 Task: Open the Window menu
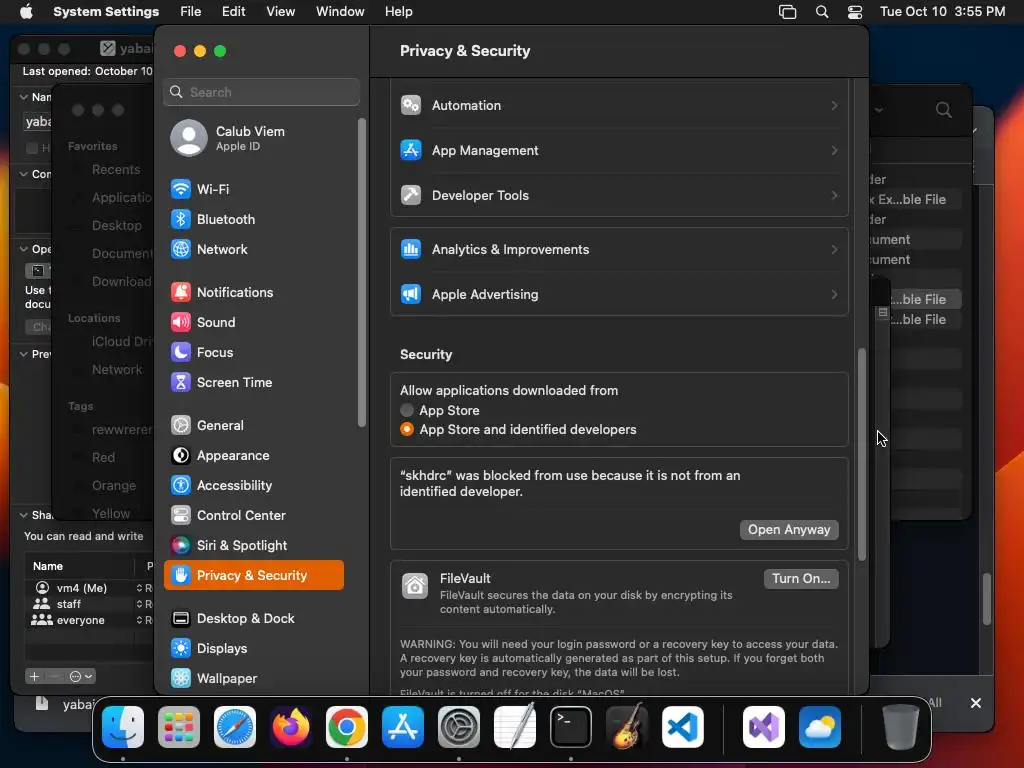point(340,12)
